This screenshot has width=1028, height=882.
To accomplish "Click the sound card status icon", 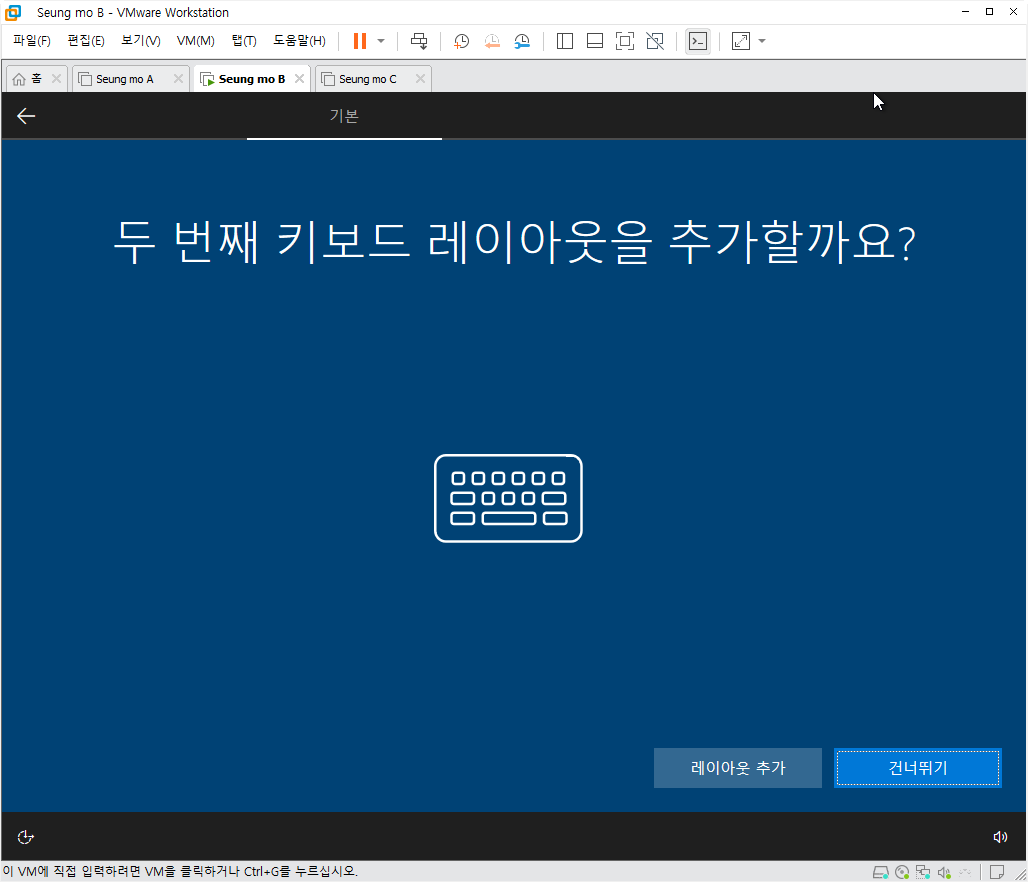I will coord(944,872).
